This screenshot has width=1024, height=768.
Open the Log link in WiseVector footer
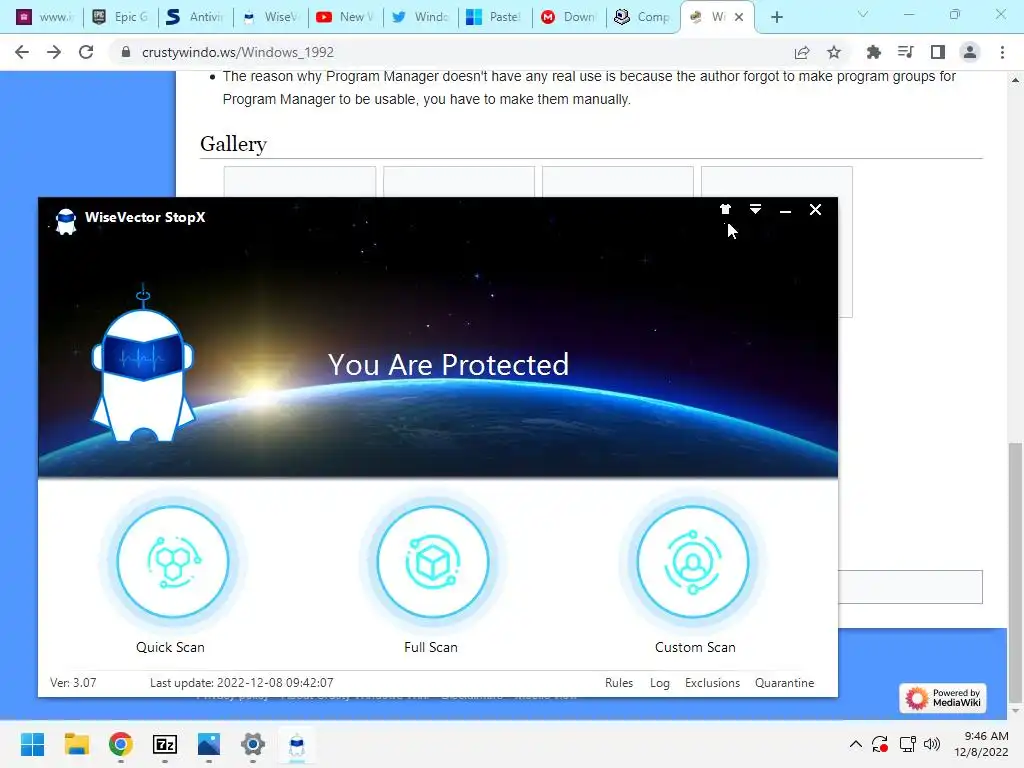point(660,682)
